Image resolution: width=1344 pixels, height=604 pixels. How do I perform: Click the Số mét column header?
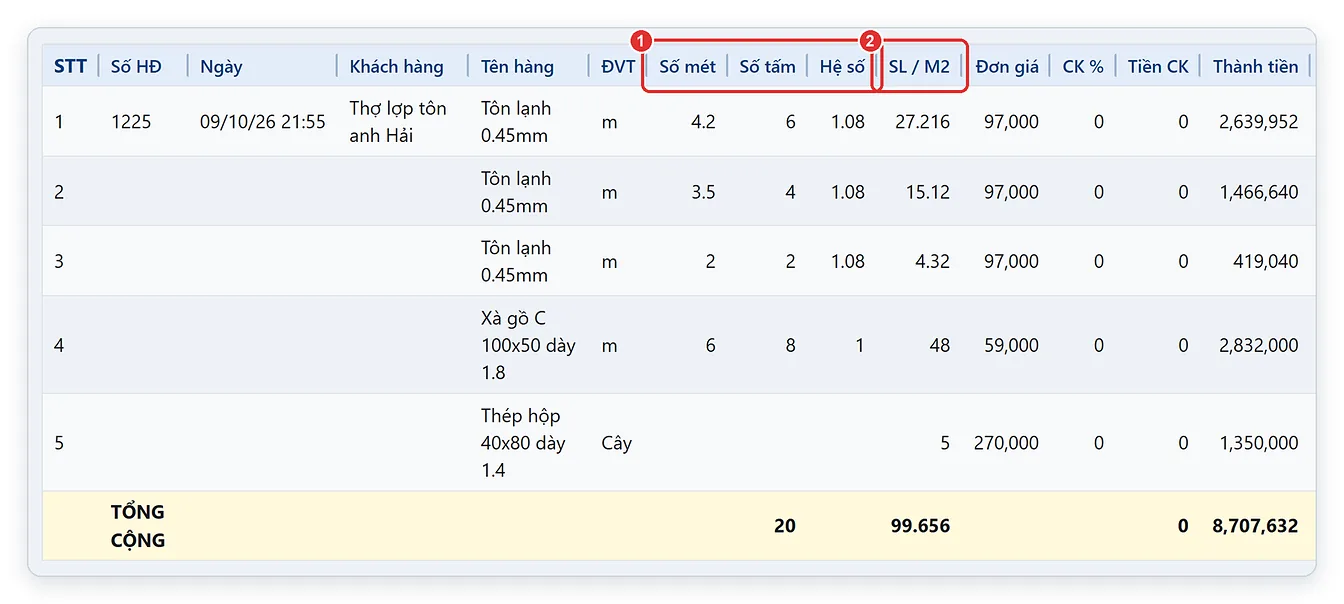tap(688, 67)
